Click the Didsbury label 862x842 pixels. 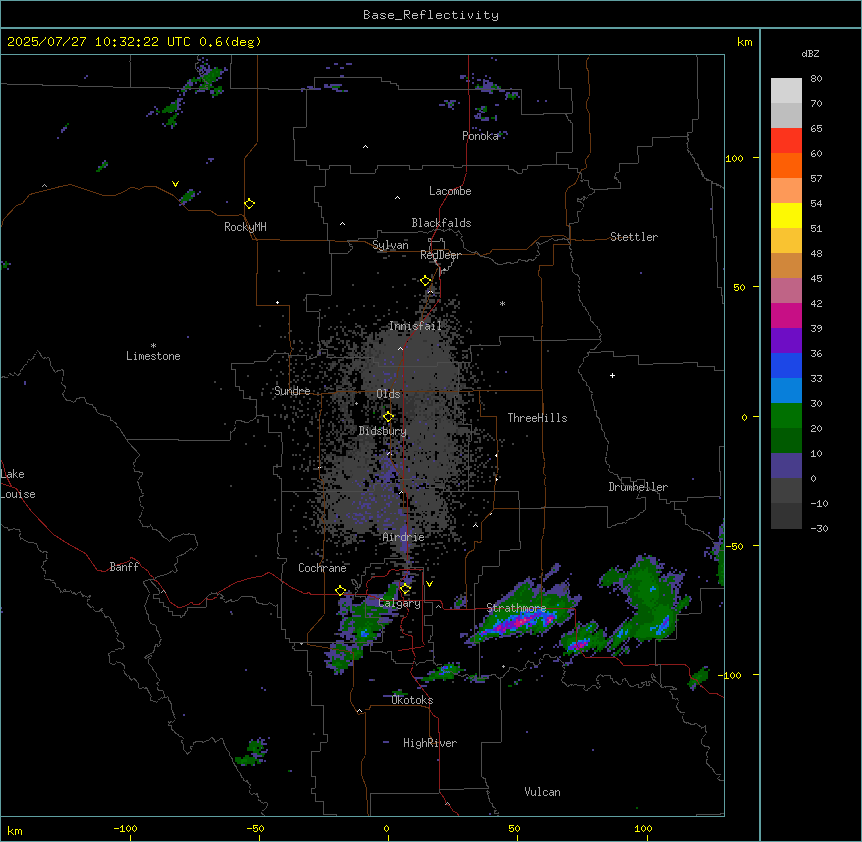pyautogui.click(x=383, y=431)
